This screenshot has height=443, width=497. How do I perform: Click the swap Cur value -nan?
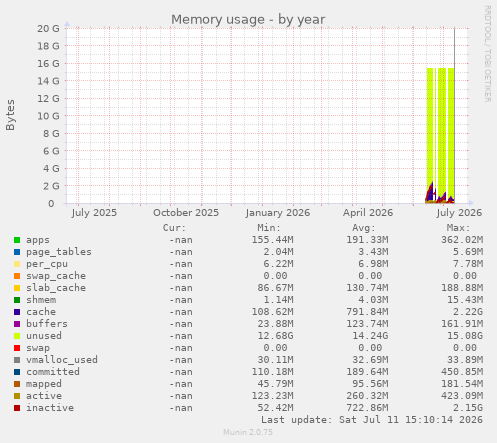pyautogui.click(x=181, y=348)
